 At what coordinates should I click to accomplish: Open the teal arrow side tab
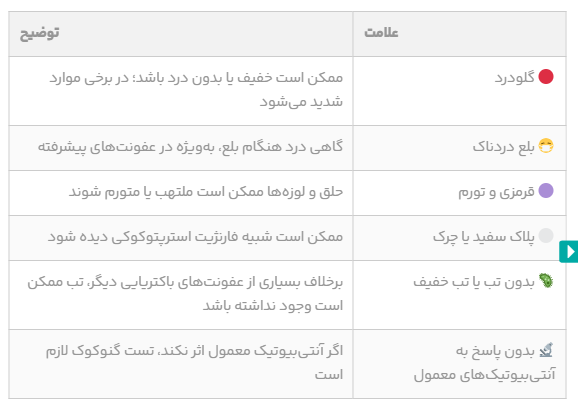[569, 251]
